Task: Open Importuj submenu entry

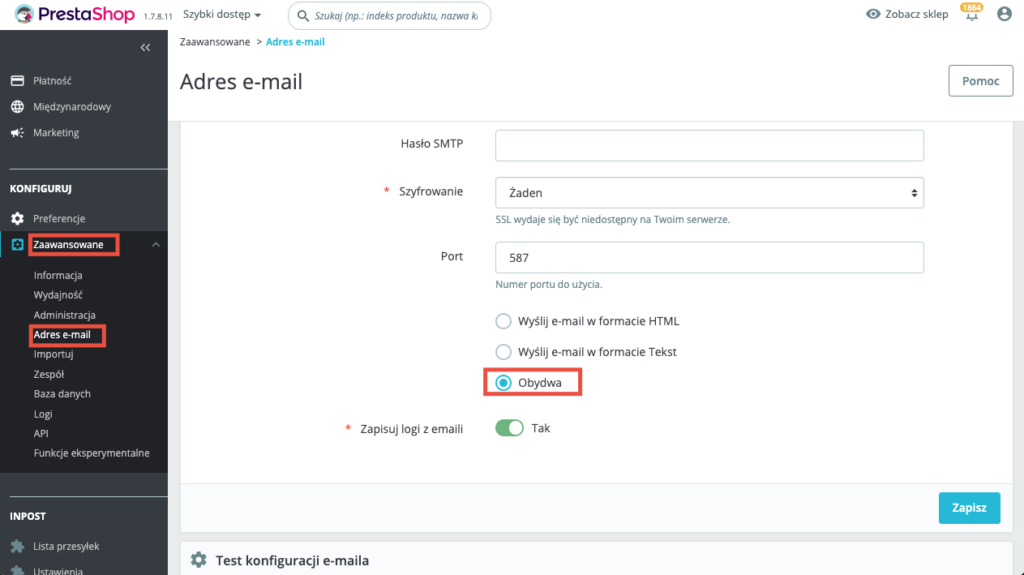Action: click(x=54, y=354)
